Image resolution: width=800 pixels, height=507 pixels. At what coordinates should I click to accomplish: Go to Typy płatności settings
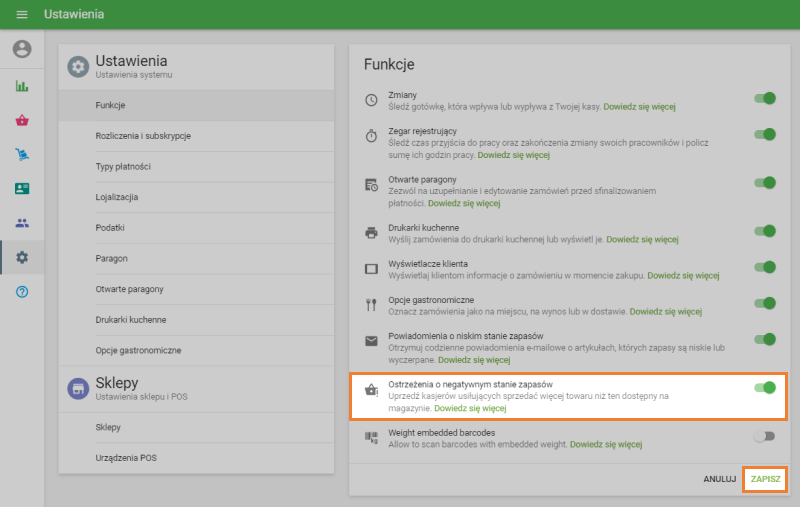[x=123, y=166]
